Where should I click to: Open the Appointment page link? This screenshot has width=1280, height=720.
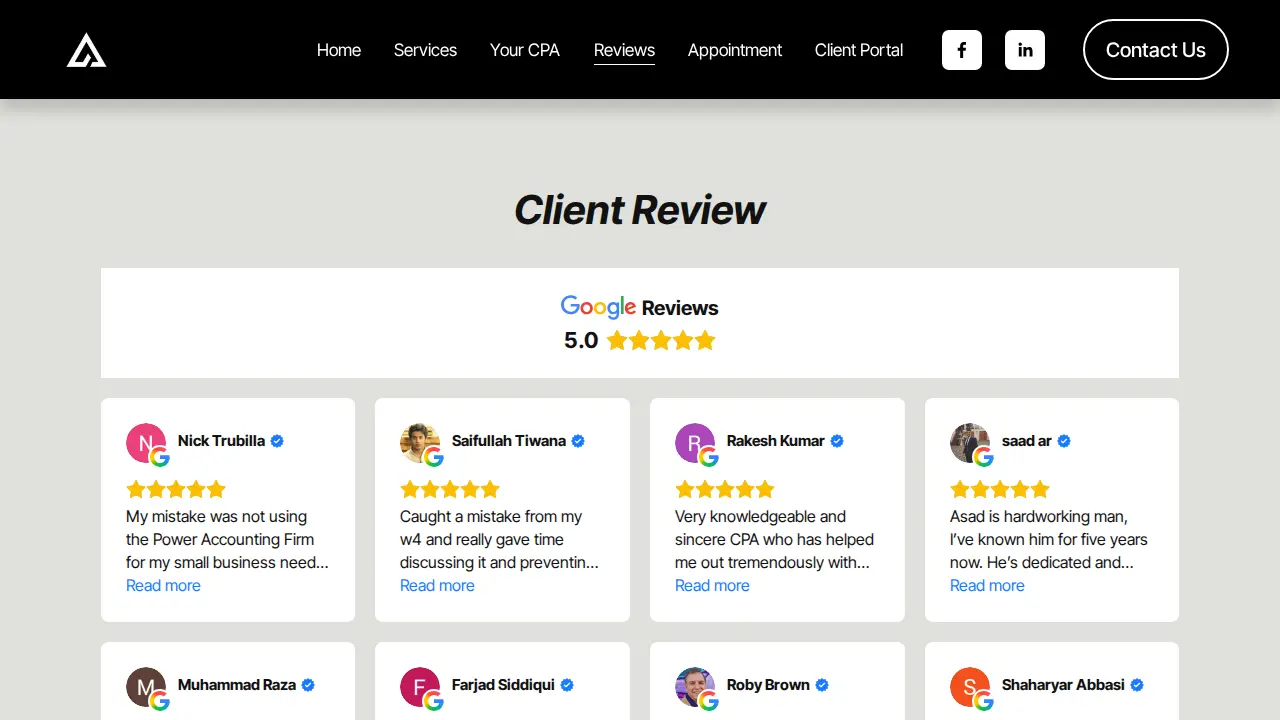[735, 50]
